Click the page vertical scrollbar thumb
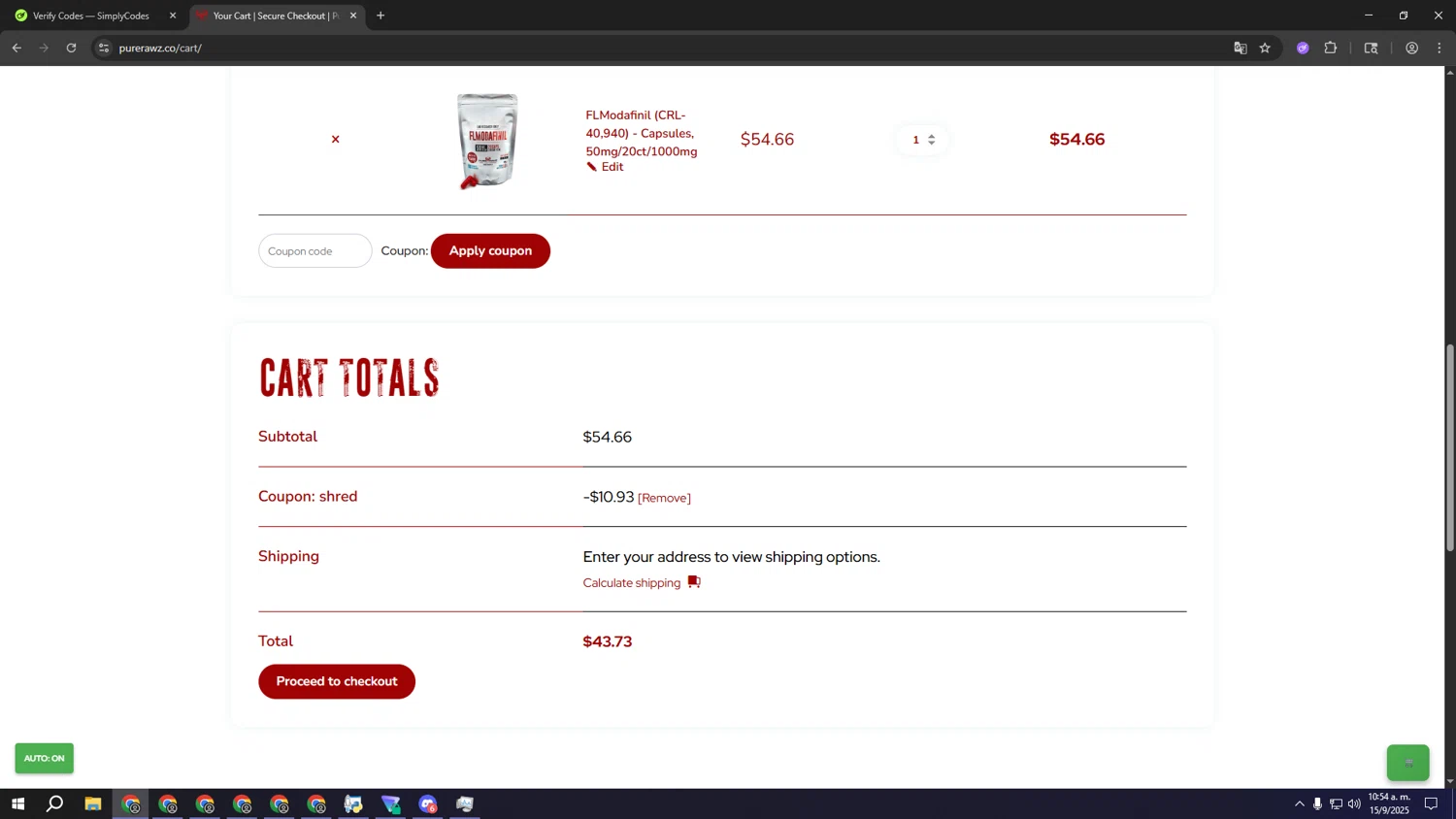 click(x=1450, y=448)
